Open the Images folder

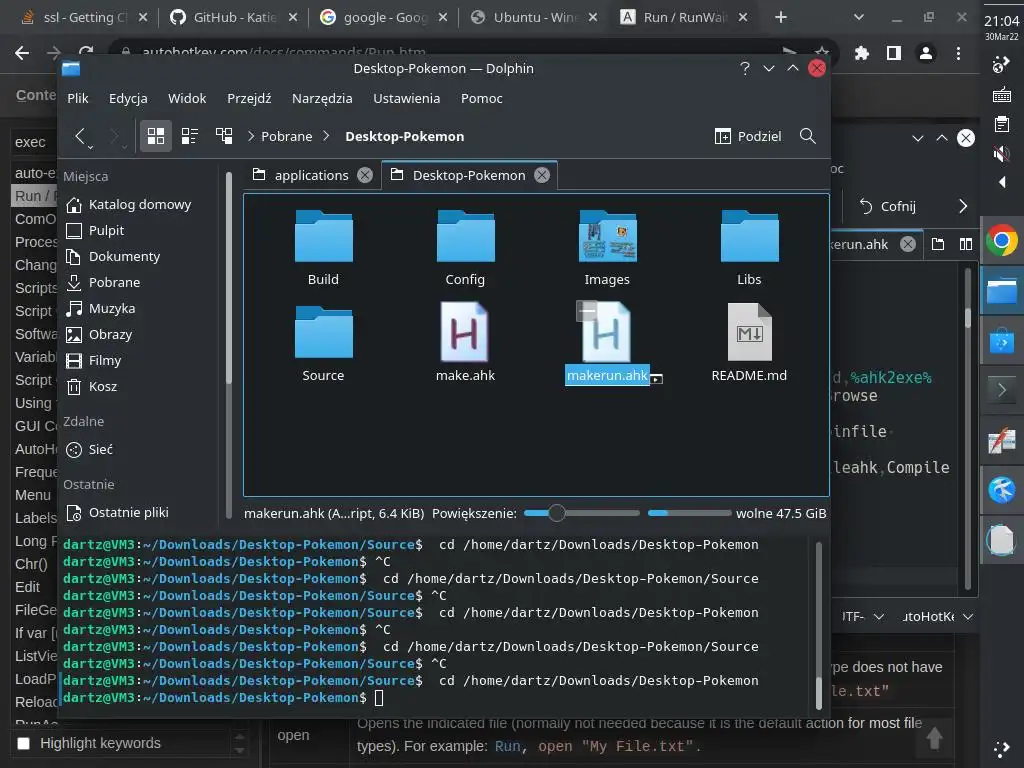tap(607, 248)
